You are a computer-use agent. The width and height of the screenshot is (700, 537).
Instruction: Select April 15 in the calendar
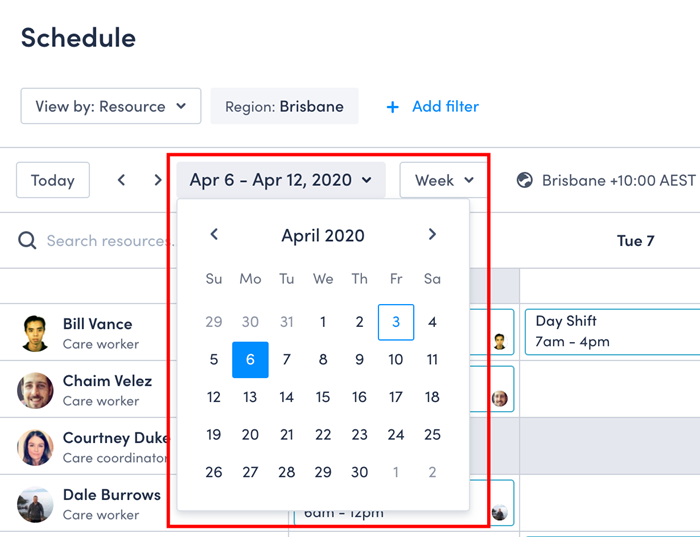323,397
